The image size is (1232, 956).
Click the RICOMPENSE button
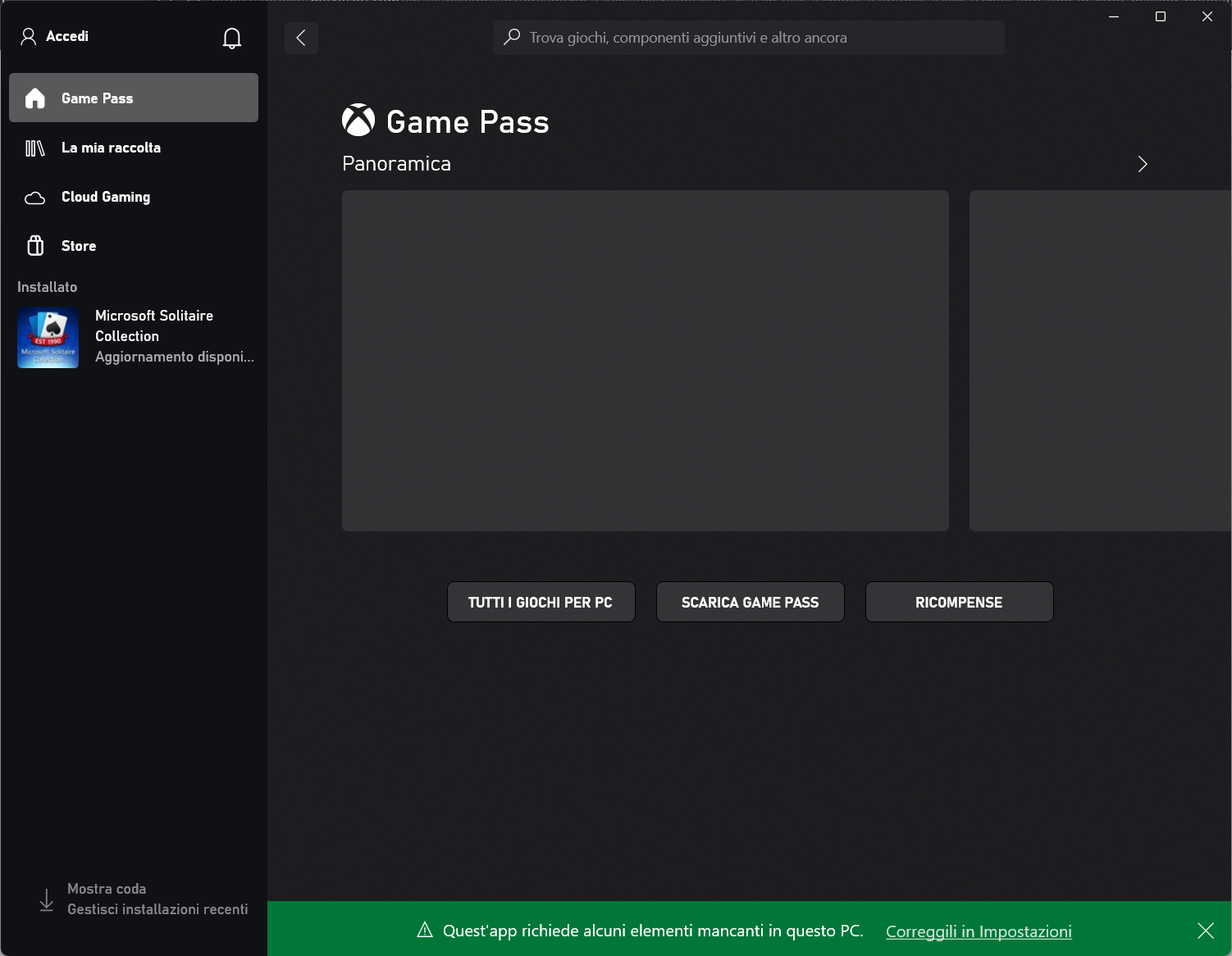[960, 602]
